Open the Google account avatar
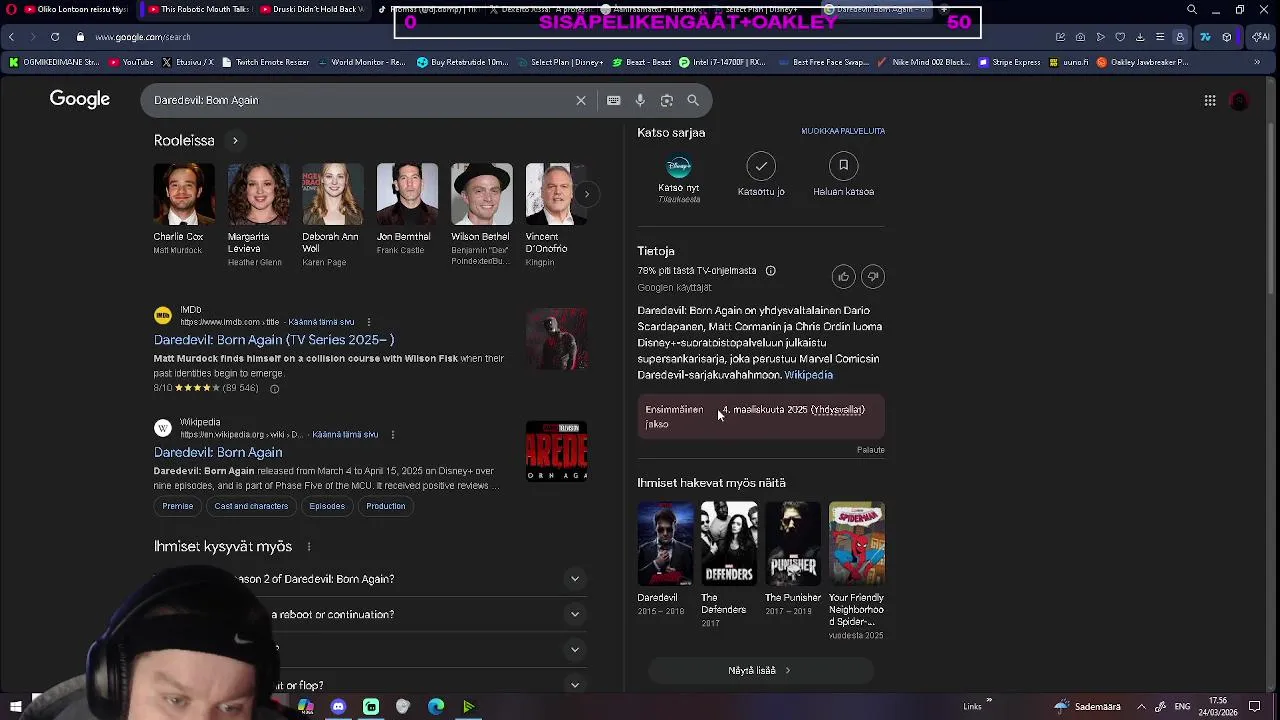The width and height of the screenshot is (1280, 720). click(x=1239, y=100)
